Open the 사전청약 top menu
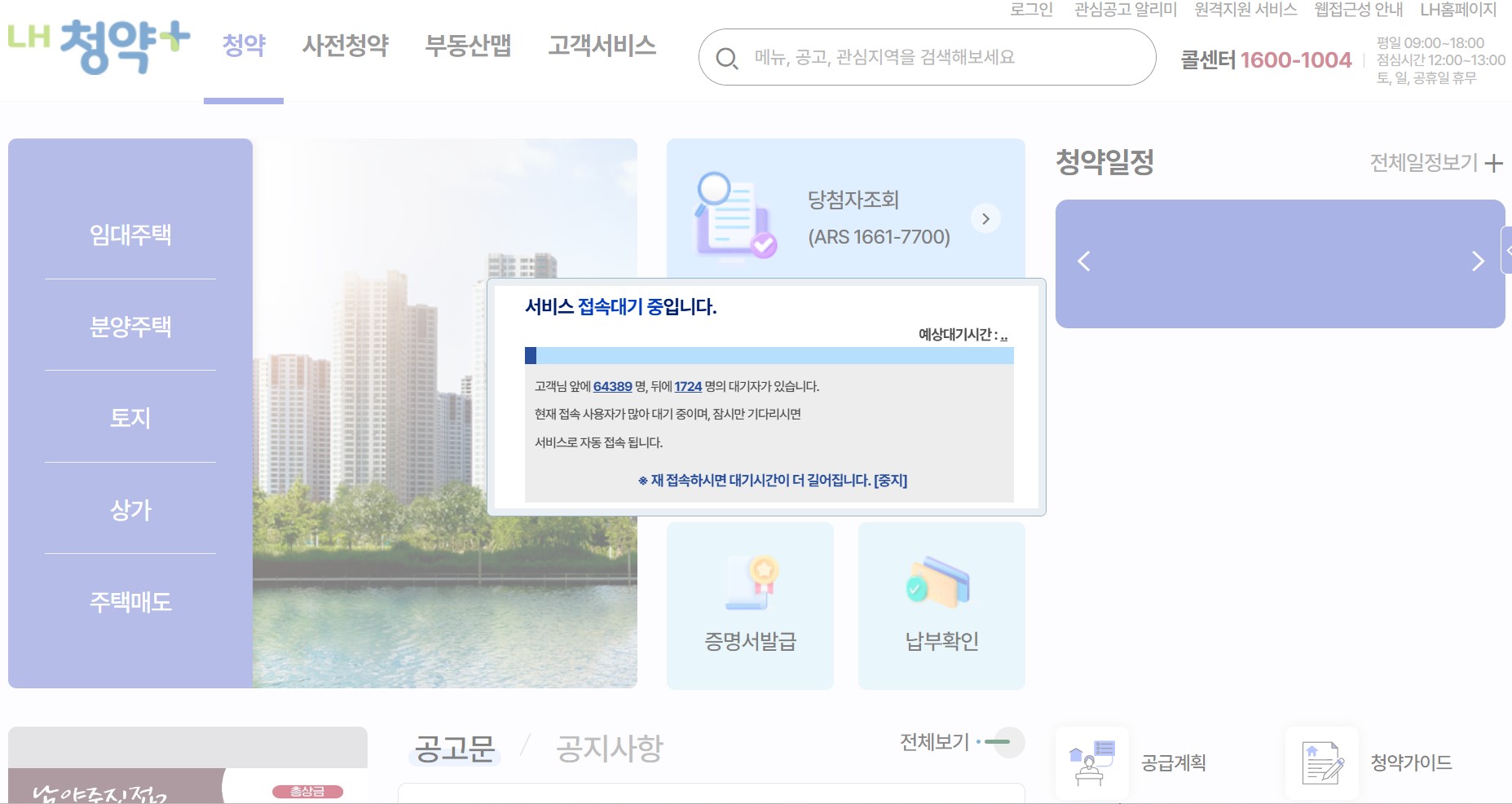This screenshot has width=1512, height=804. click(345, 45)
